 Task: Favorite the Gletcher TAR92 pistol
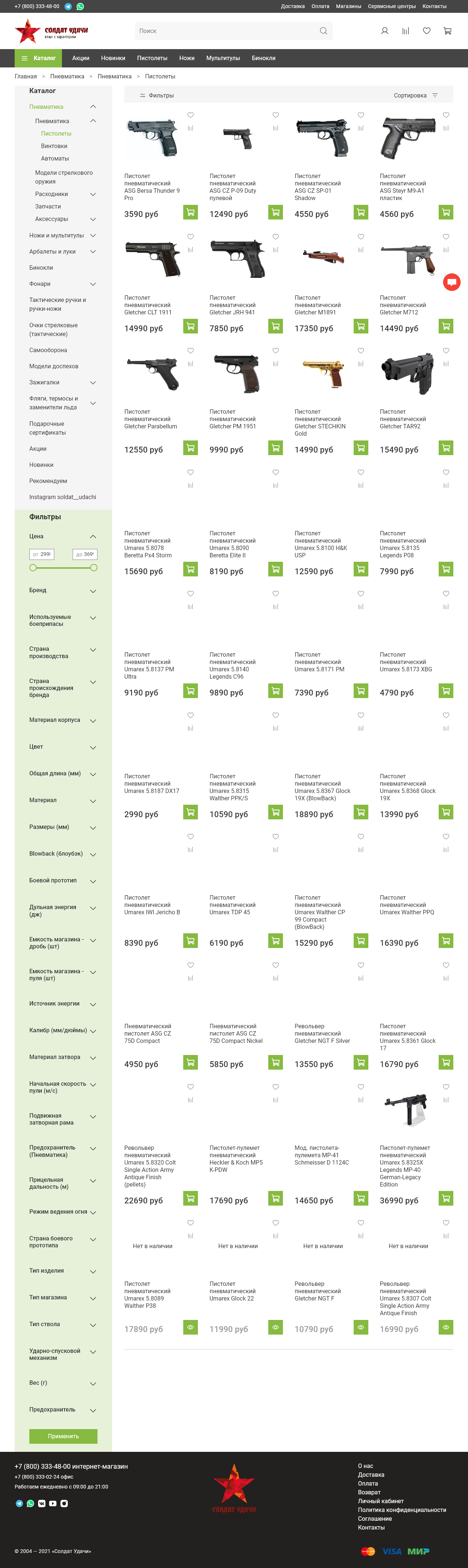coord(446,351)
